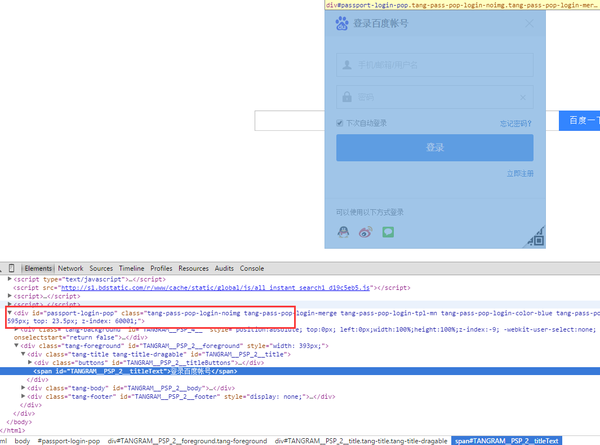The width and height of the screenshot is (600, 445).
Task: Click the div#TANGRAM__PSP_2__foreground breadcrumb
Action: [187, 441]
